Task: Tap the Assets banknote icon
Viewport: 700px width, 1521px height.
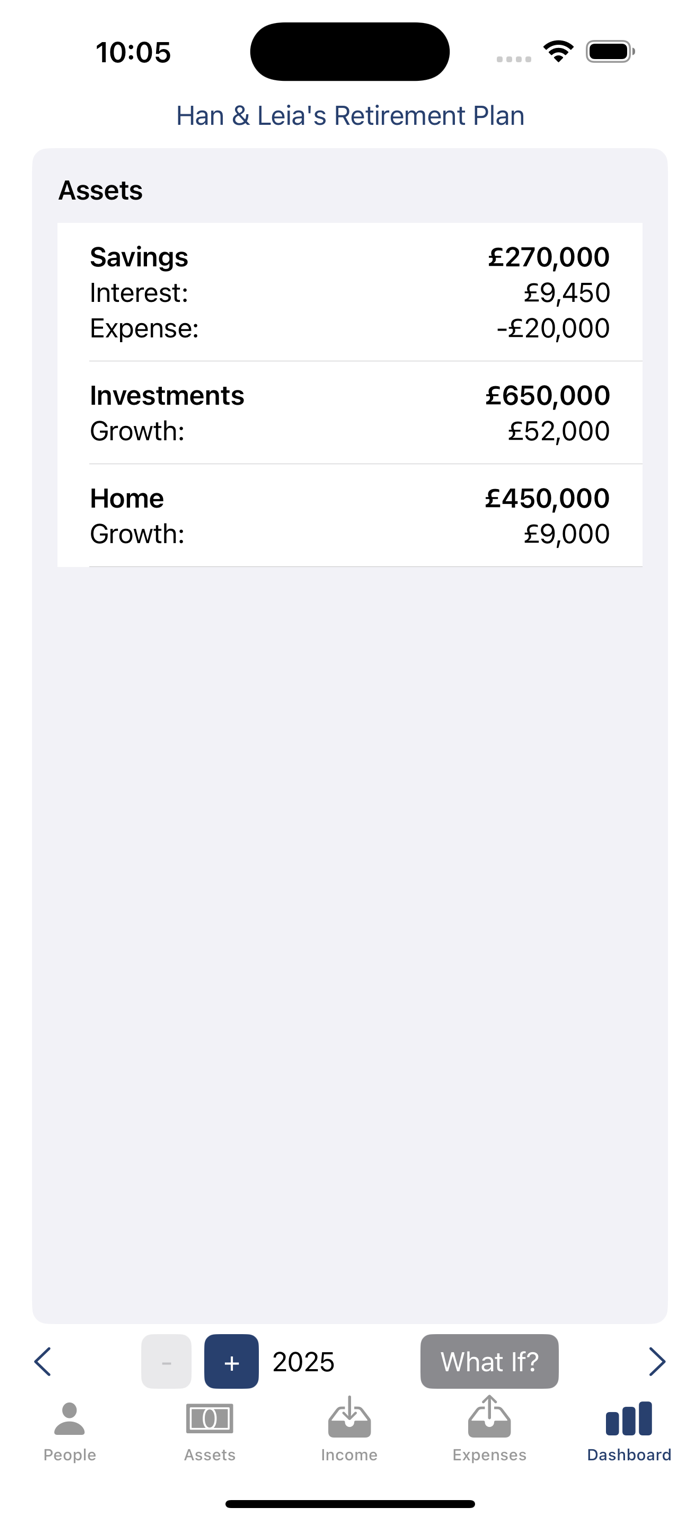Action: (x=209, y=1418)
